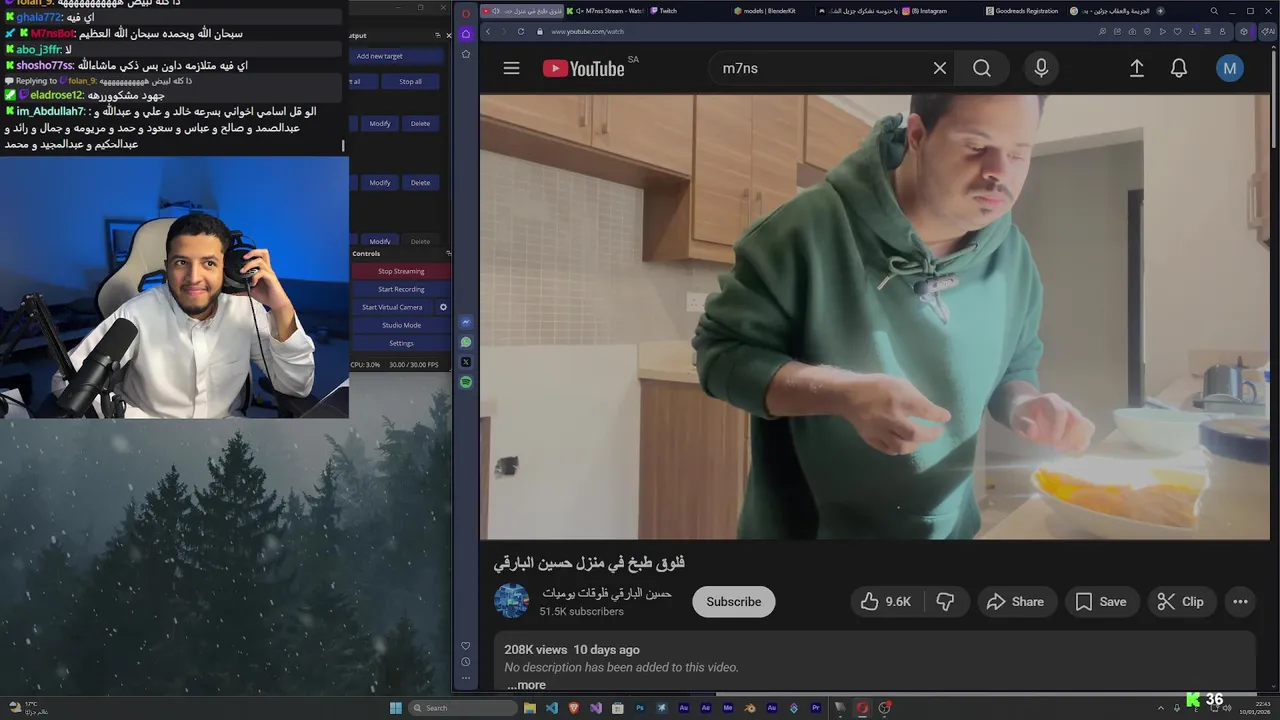The height and width of the screenshot is (720, 1280).
Task: Open Settings in OBS Controls
Action: [401, 343]
